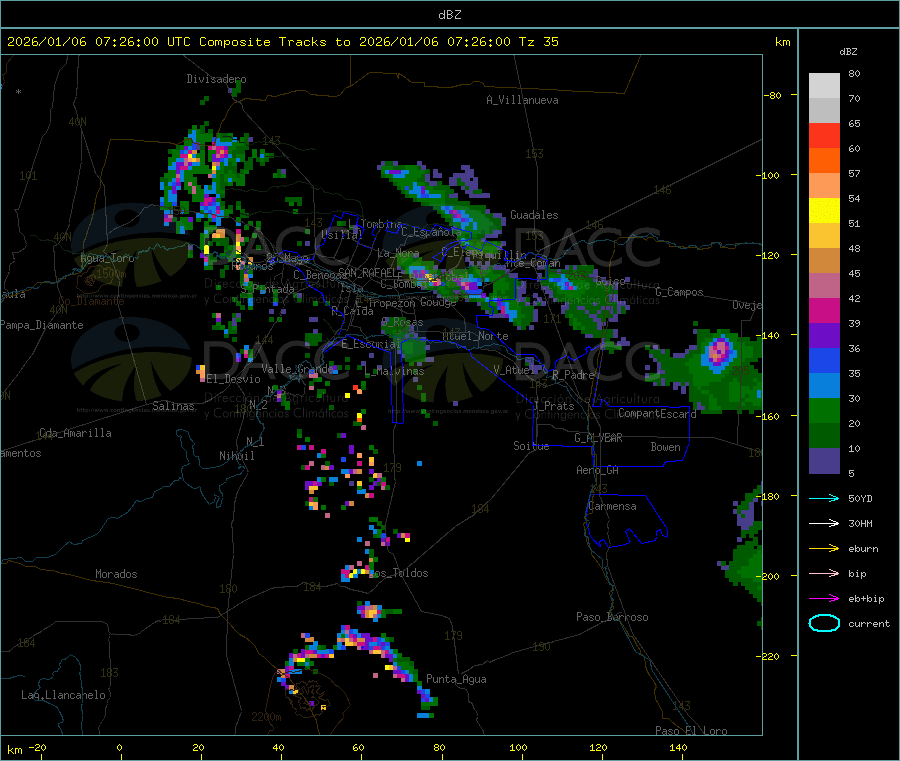Click the 60 km tick on bottom axis

358,747
